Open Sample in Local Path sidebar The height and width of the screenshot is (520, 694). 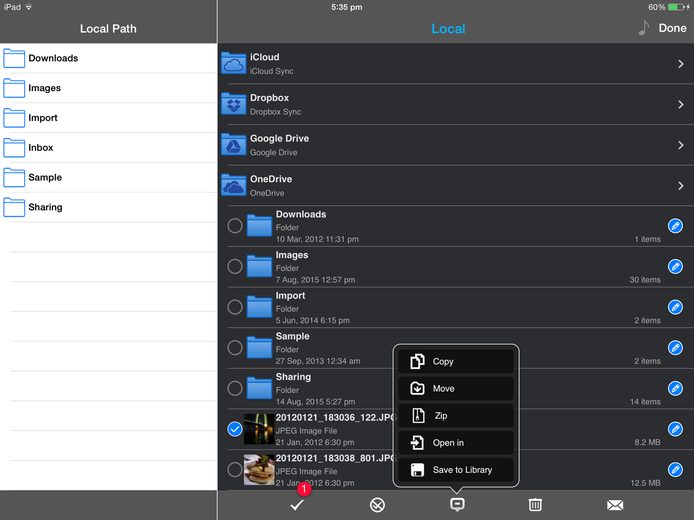click(108, 177)
